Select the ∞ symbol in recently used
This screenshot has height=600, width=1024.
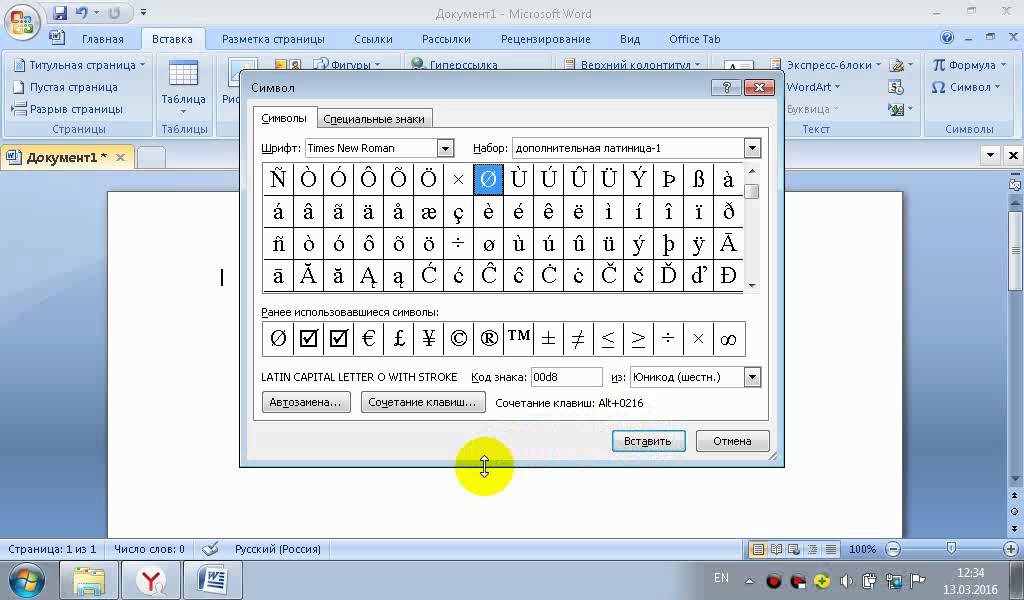(x=728, y=339)
